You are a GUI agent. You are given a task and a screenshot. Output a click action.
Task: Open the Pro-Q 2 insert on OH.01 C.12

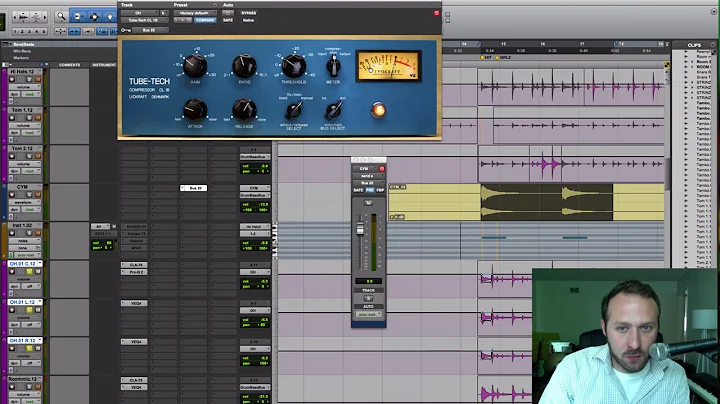click(135, 272)
